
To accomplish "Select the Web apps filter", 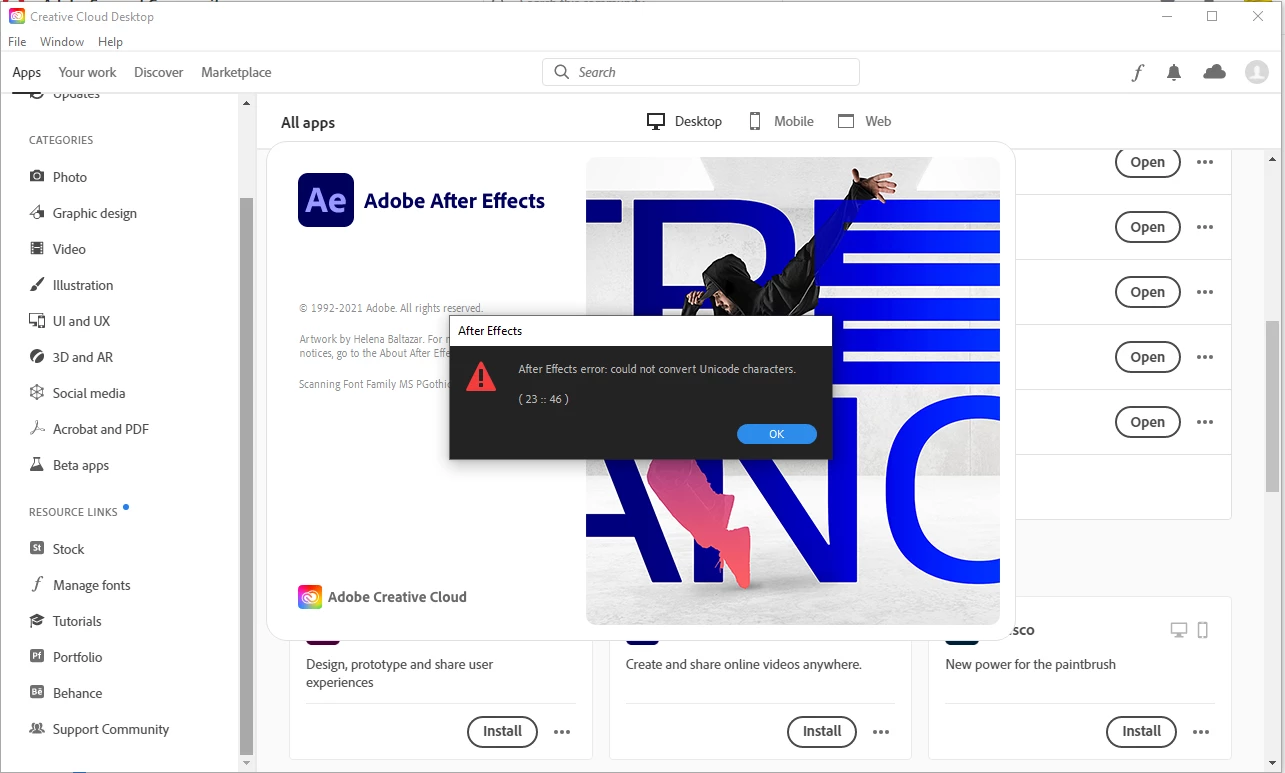I will (x=864, y=121).
